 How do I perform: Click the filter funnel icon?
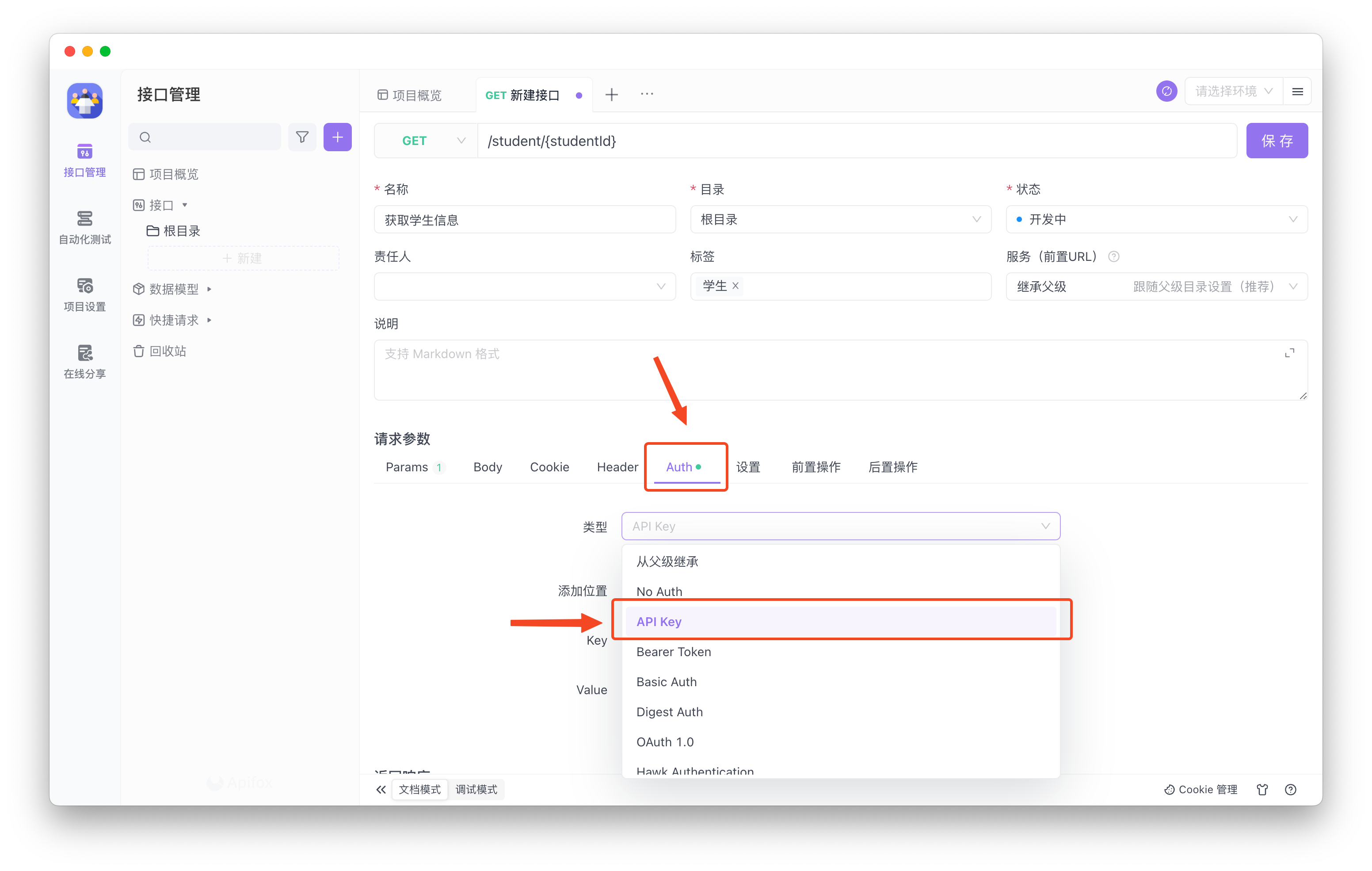(x=302, y=138)
